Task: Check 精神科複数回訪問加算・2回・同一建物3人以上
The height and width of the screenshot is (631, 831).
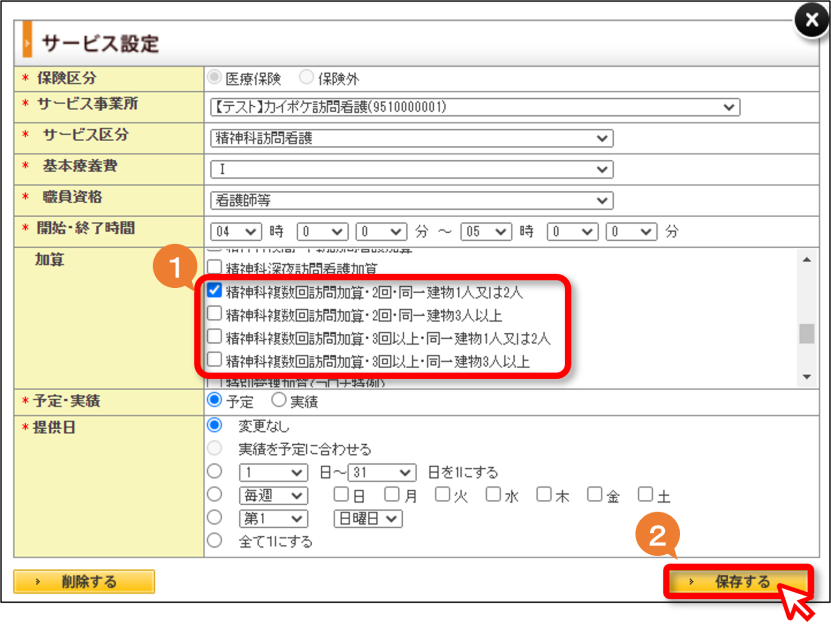Action: 214,313
